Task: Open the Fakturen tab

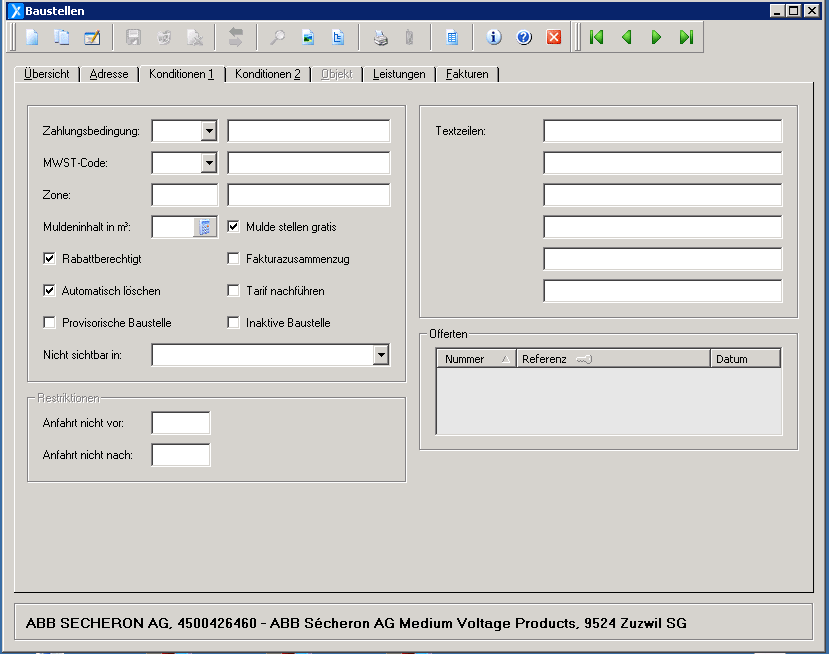Action: pyautogui.click(x=467, y=74)
